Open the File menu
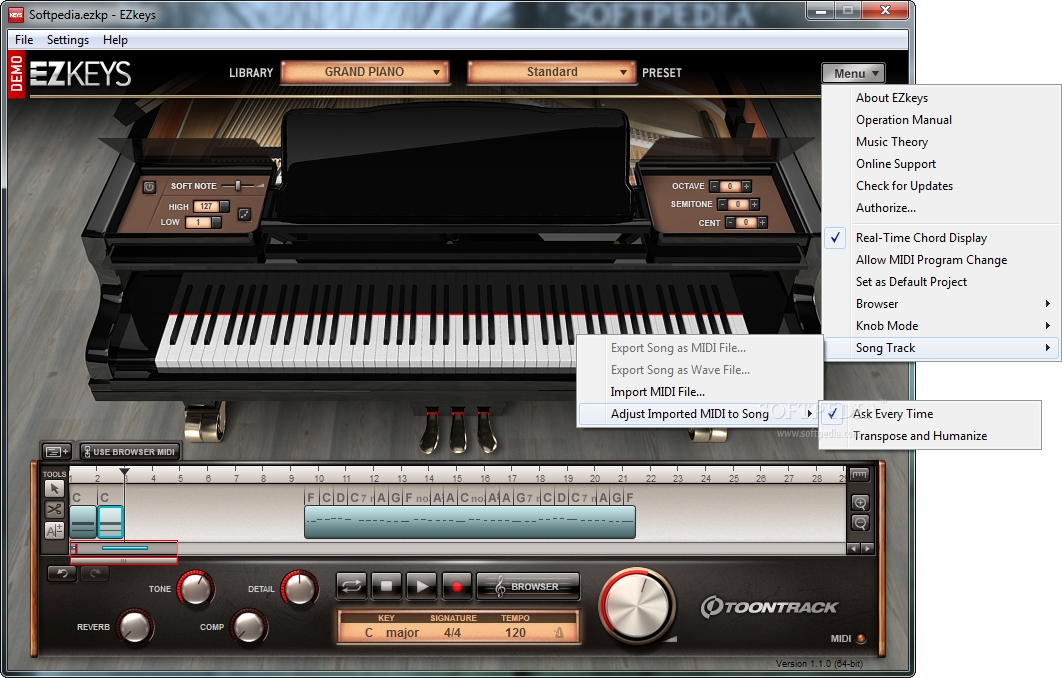Screen dimensions: 1062x678 tap(24, 40)
